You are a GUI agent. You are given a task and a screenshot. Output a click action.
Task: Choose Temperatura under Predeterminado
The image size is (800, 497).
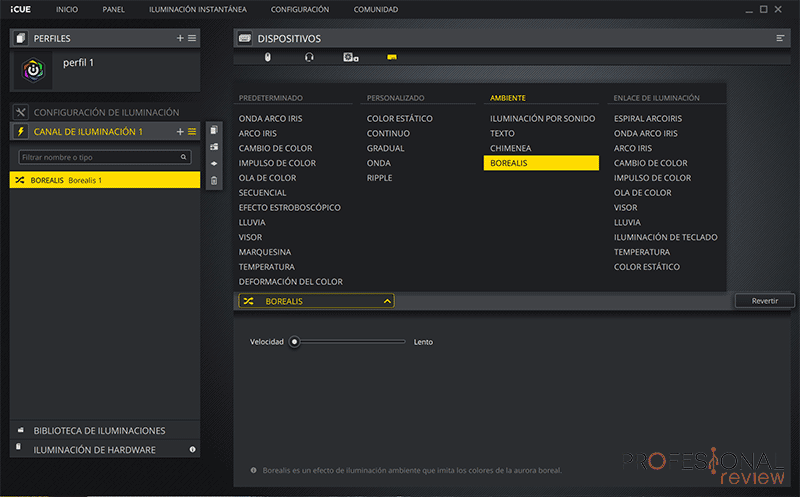point(266,267)
